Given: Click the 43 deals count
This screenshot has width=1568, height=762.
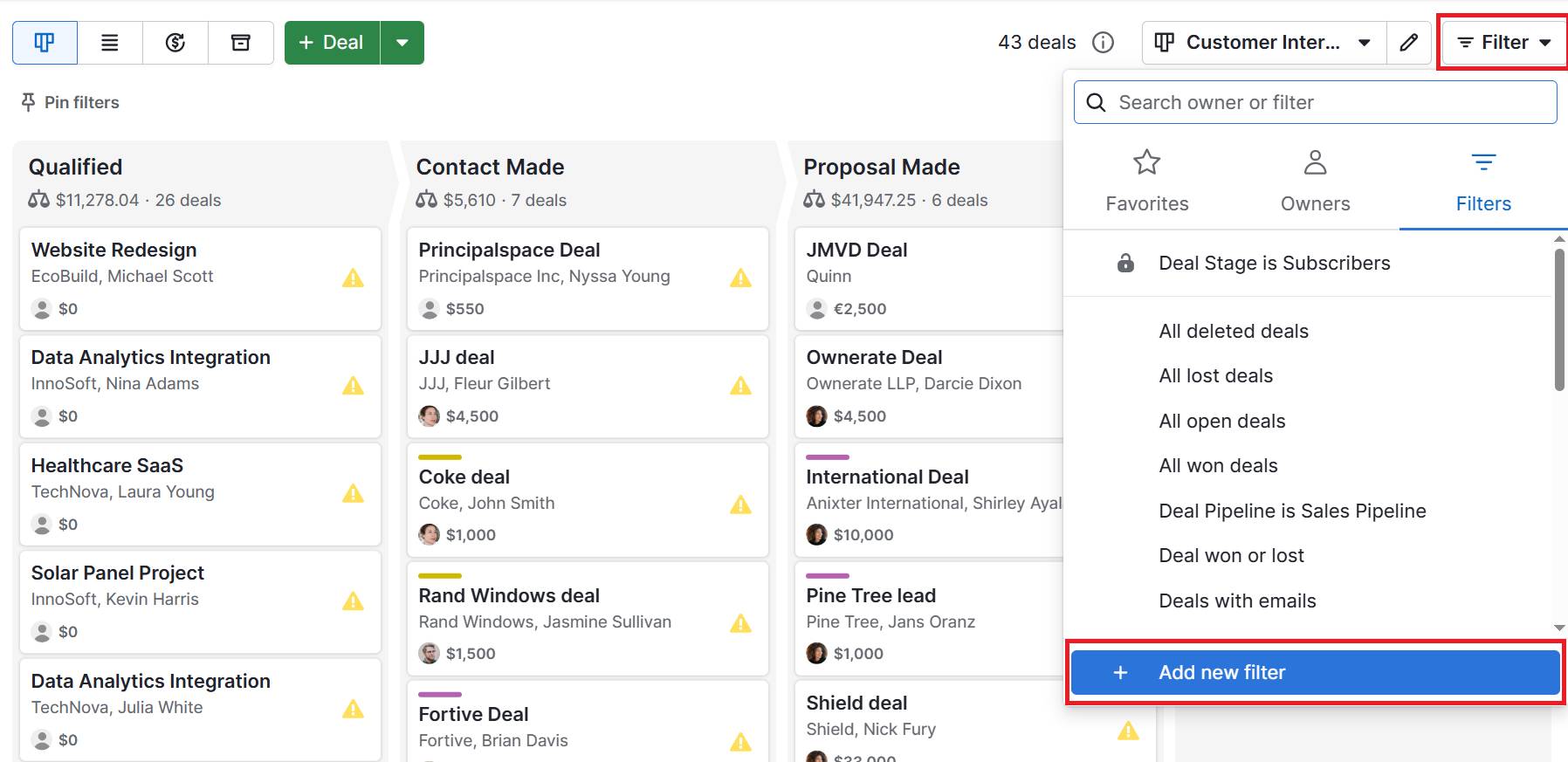Looking at the screenshot, I should 1037,43.
